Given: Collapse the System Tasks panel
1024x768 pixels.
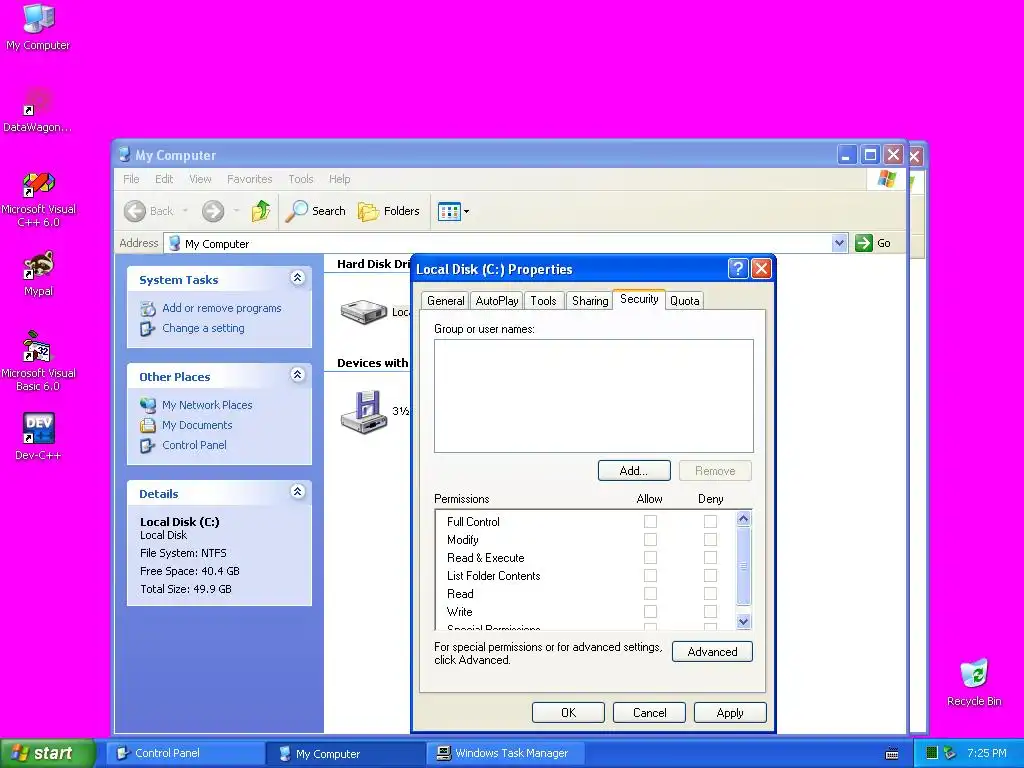Looking at the screenshot, I should [x=297, y=278].
